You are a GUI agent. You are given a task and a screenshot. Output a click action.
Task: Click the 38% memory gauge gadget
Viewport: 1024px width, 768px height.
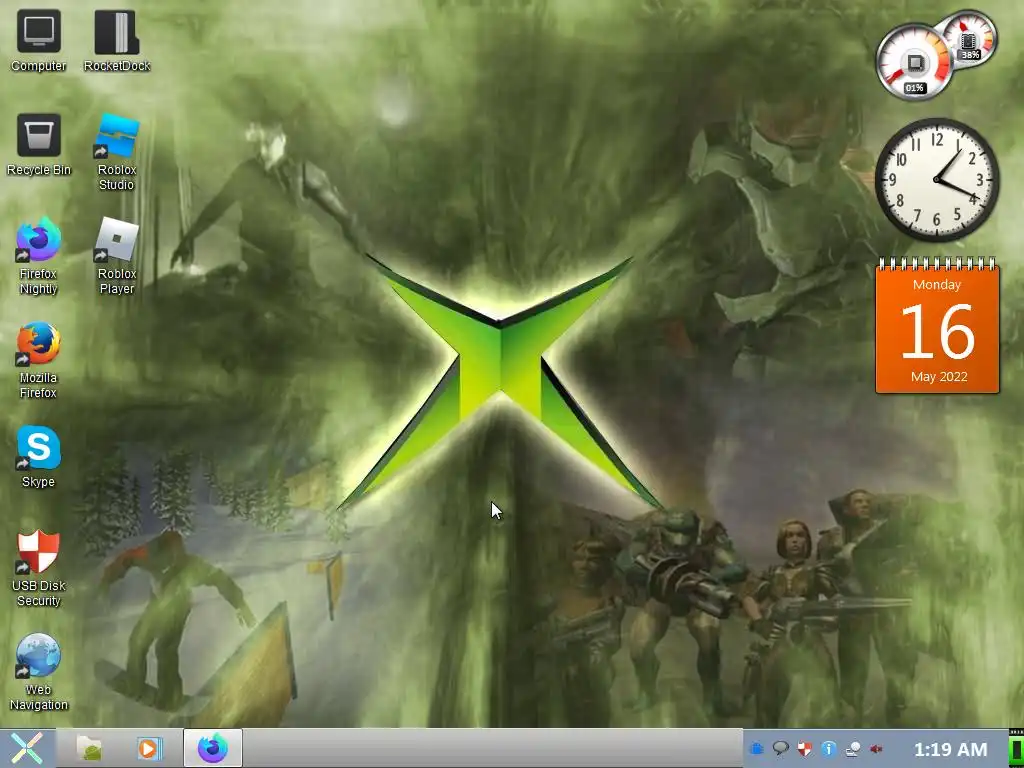pos(970,39)
